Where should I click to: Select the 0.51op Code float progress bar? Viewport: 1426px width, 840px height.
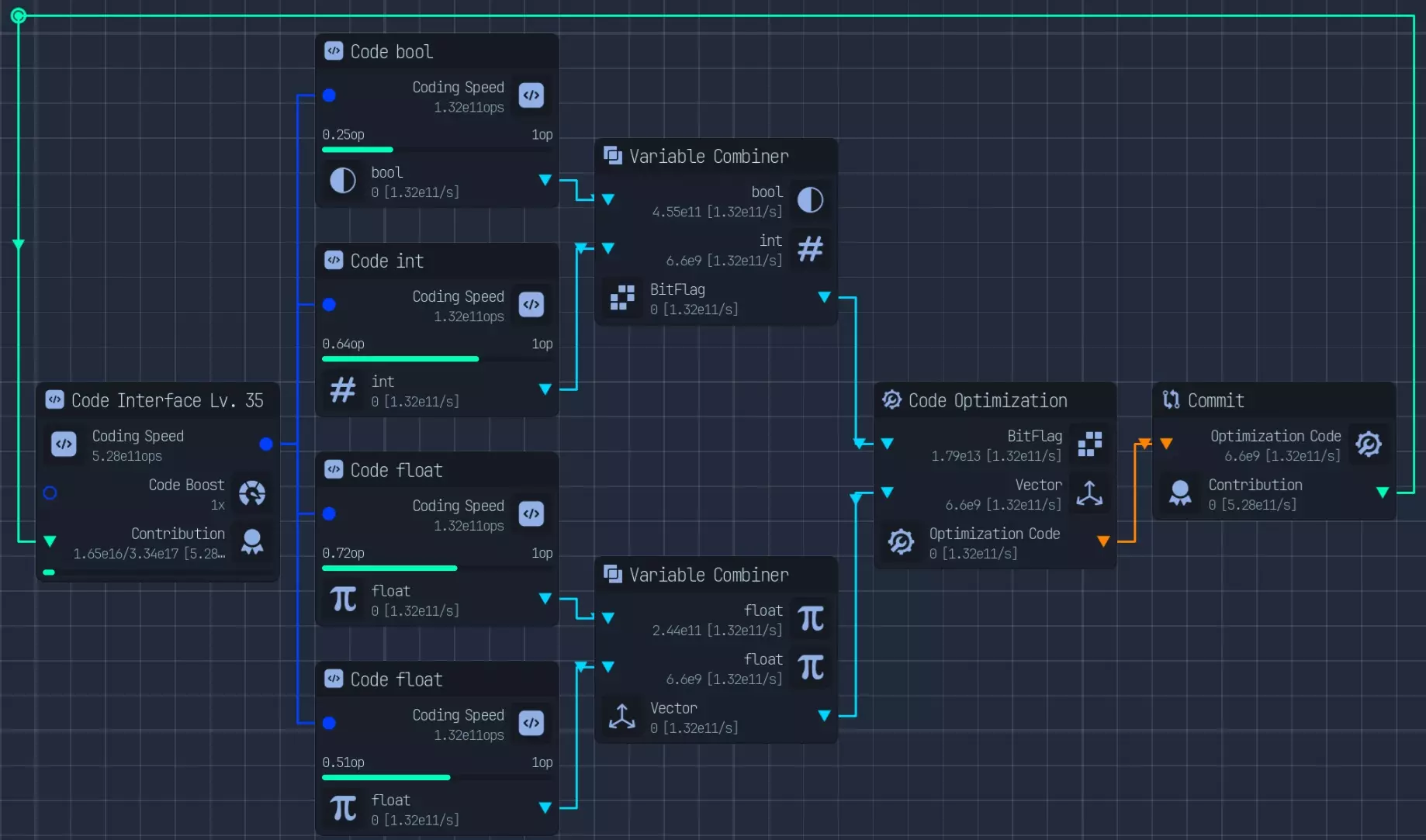point(438,777)
